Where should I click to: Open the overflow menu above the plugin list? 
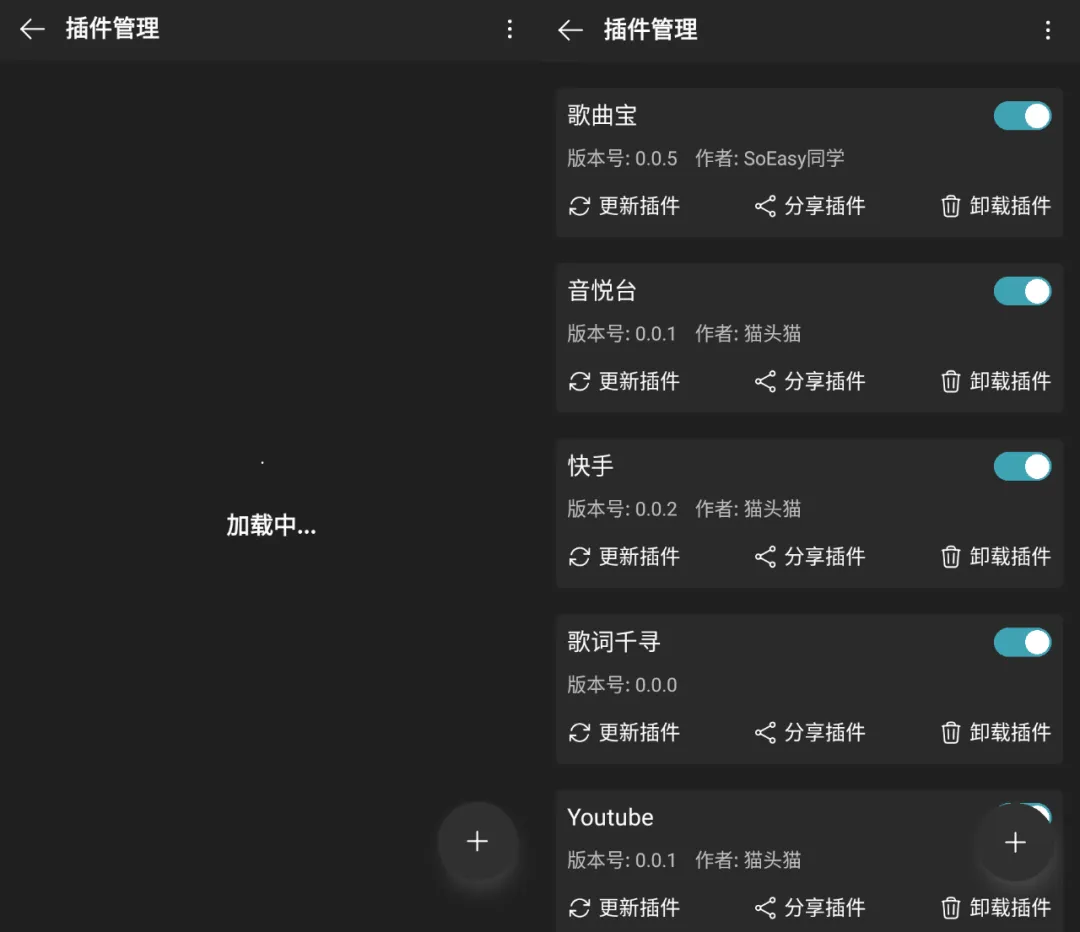tap(1048, 30)
